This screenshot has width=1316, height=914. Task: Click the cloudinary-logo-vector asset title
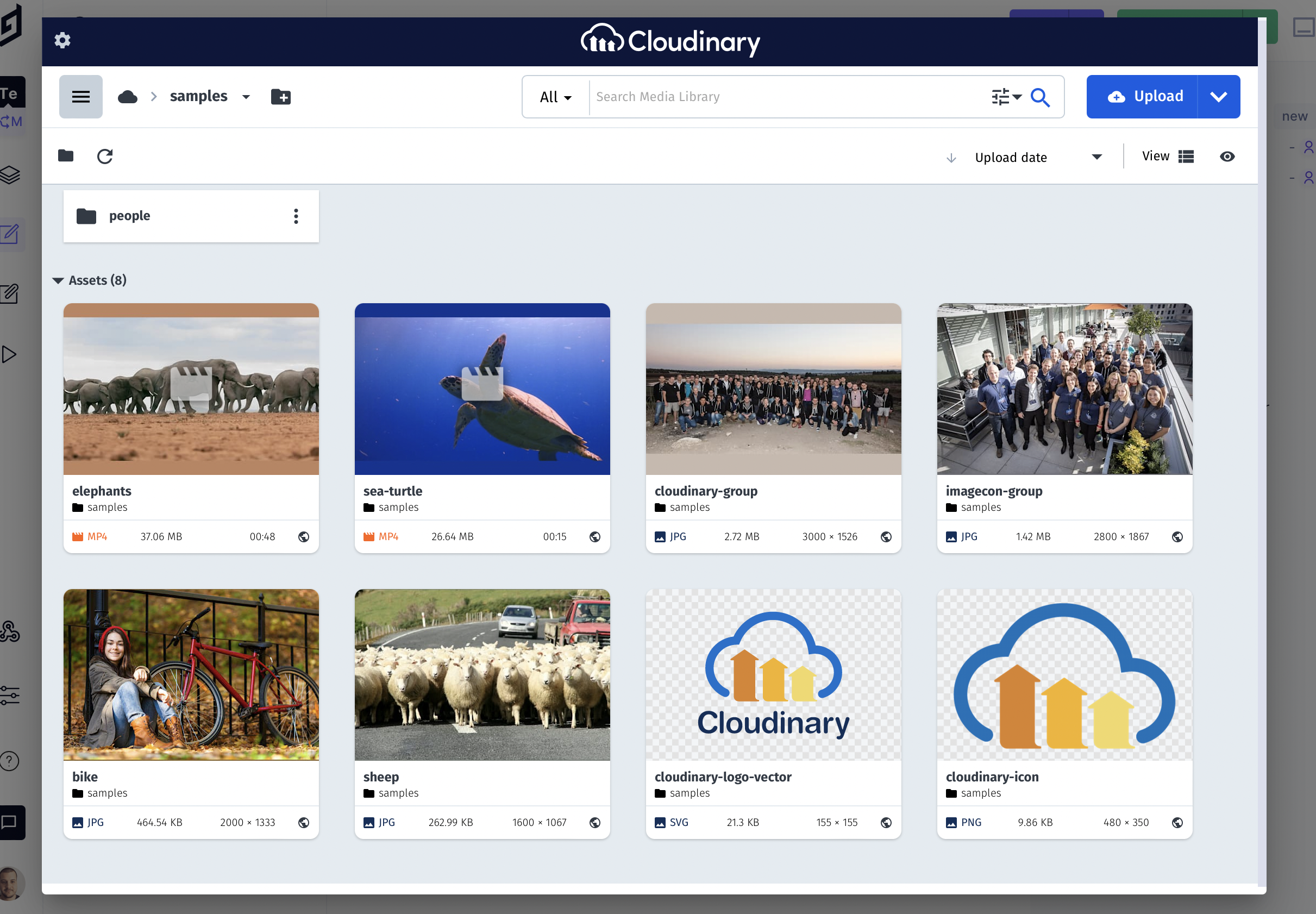[723, 777]
